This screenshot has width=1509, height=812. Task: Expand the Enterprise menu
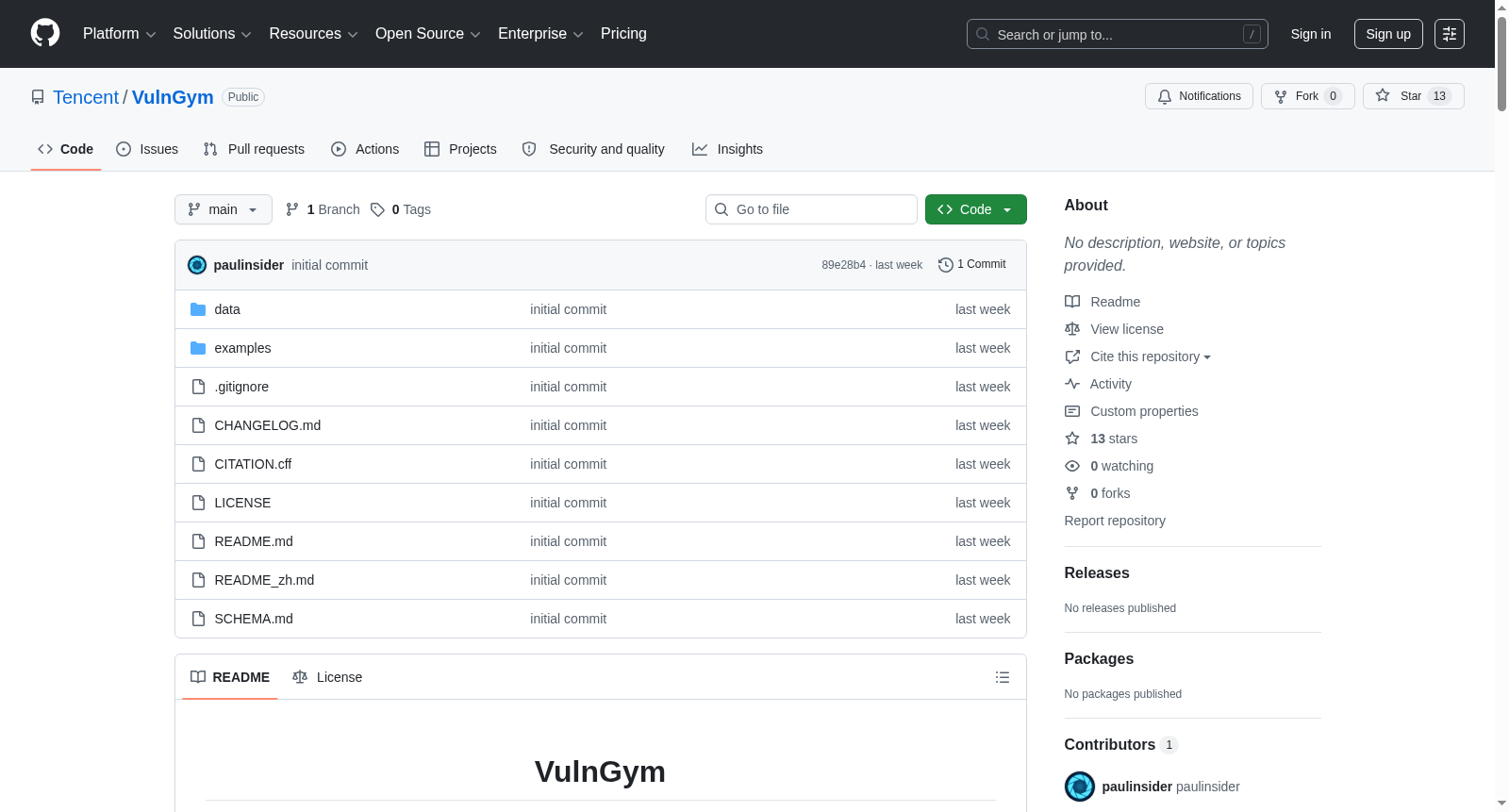point(540,34)
